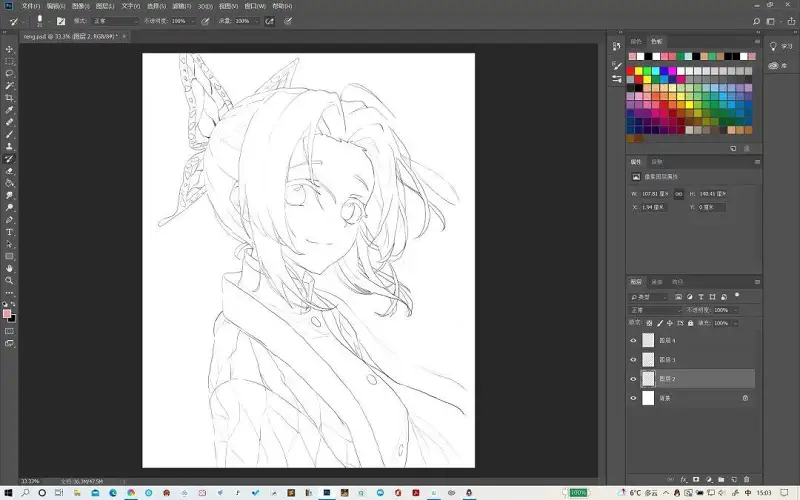The width and height of the screenshot is (800, 500).
Task: Switch to the 路径 (Paths) tab
Action: pyautogui.click(x=678, y=282)
